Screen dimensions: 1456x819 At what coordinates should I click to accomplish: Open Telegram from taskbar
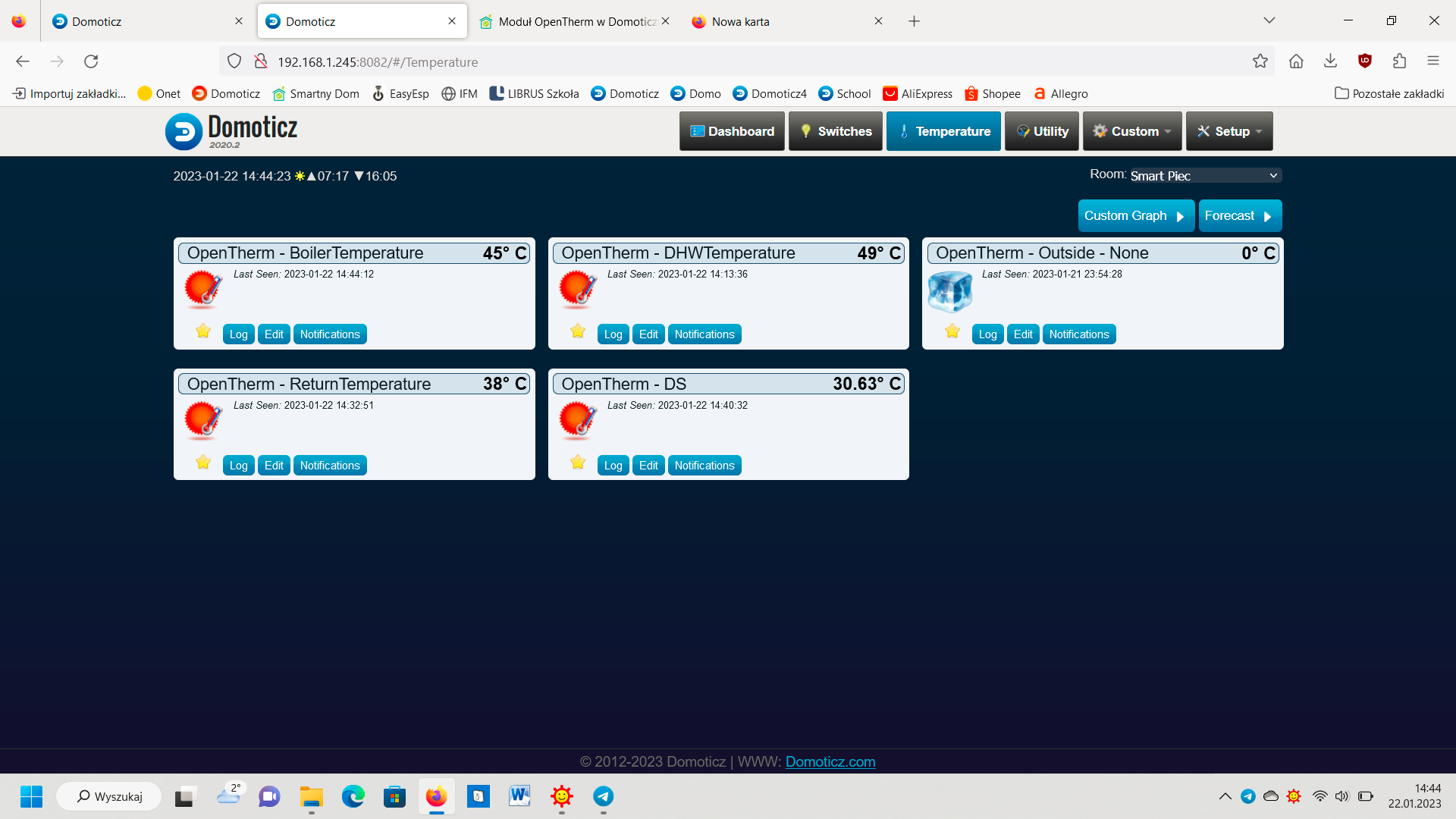tap(603, 796)
